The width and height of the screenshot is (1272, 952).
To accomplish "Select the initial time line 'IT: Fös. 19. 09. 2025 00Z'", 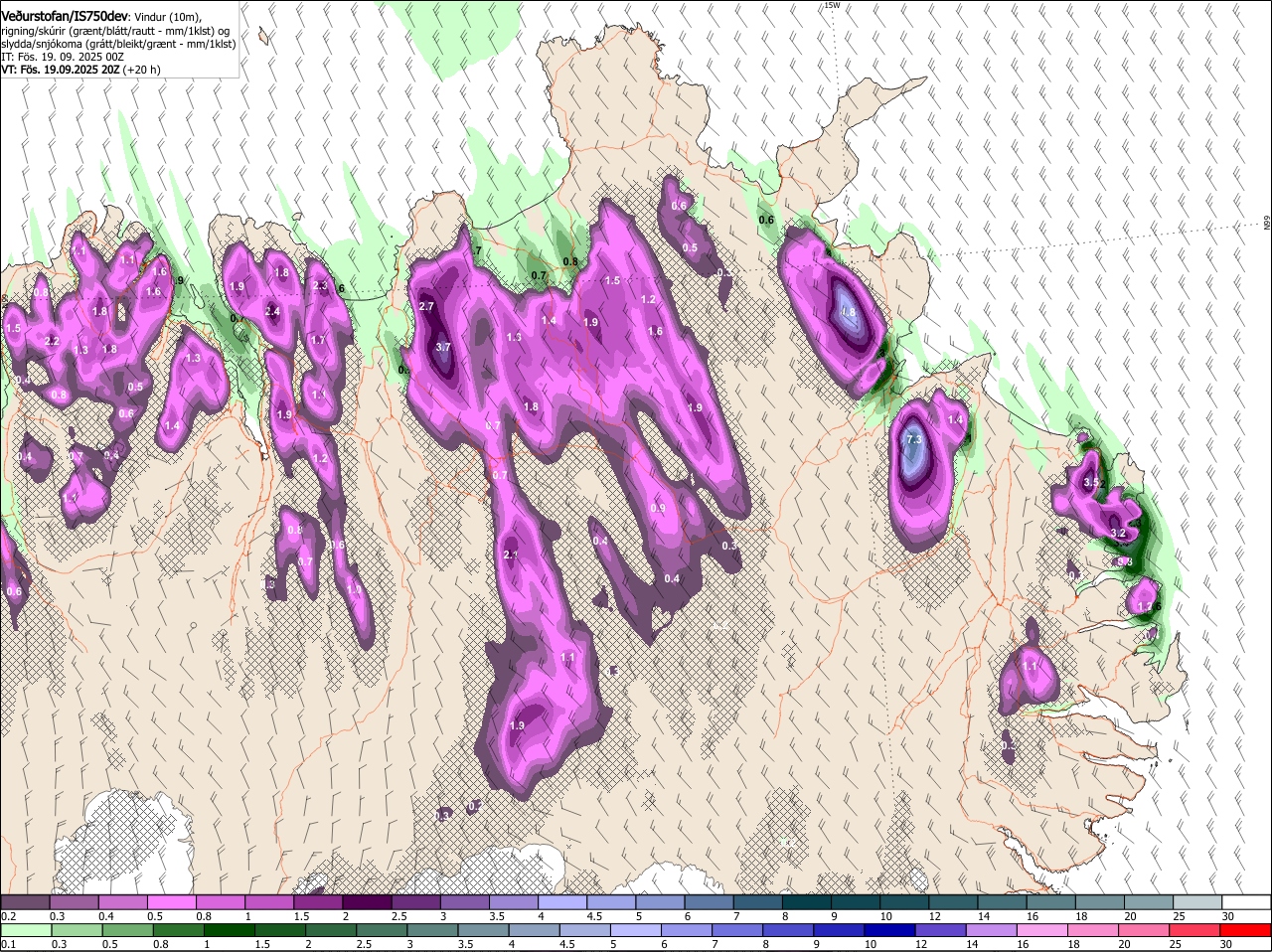I will click(62, 57).
